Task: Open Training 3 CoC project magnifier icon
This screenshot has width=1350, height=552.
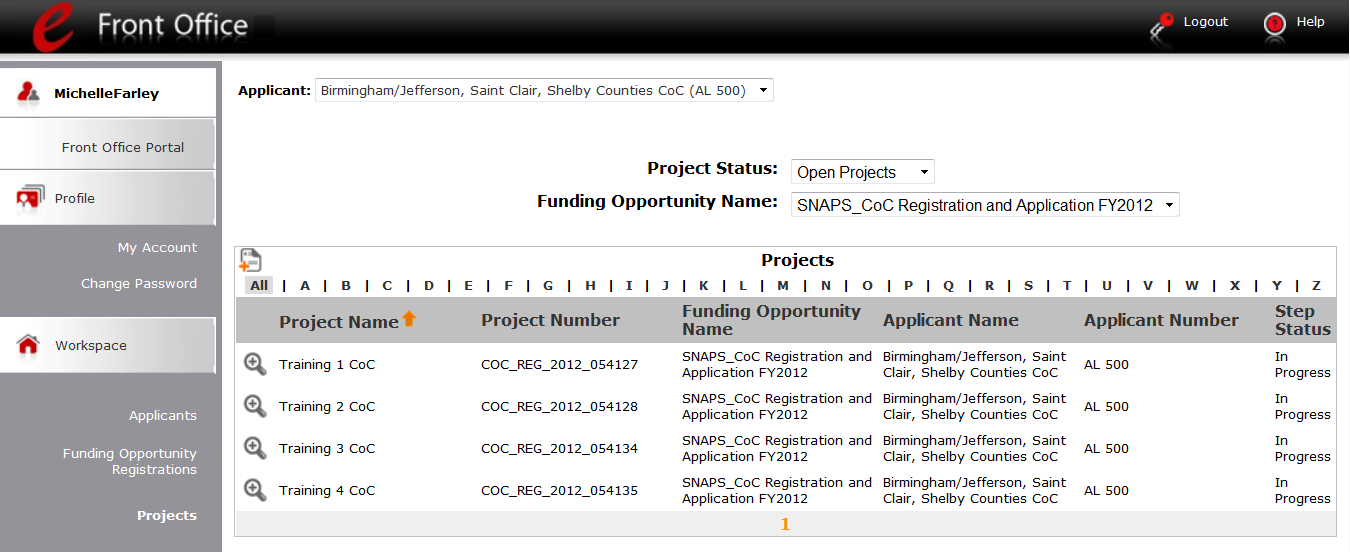Action: pyautogui.click(x=255, y=448)
